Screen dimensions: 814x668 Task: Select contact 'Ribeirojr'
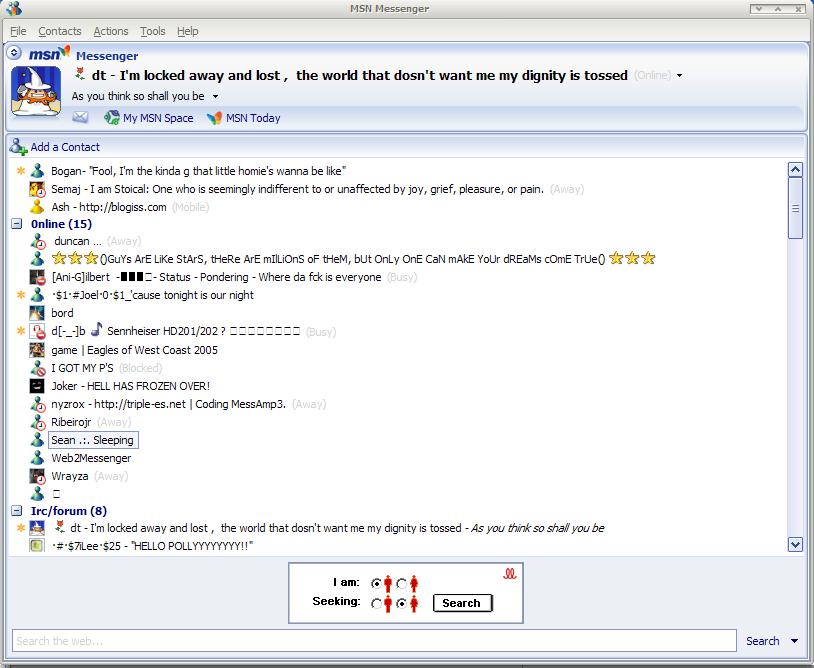point(71,422)
